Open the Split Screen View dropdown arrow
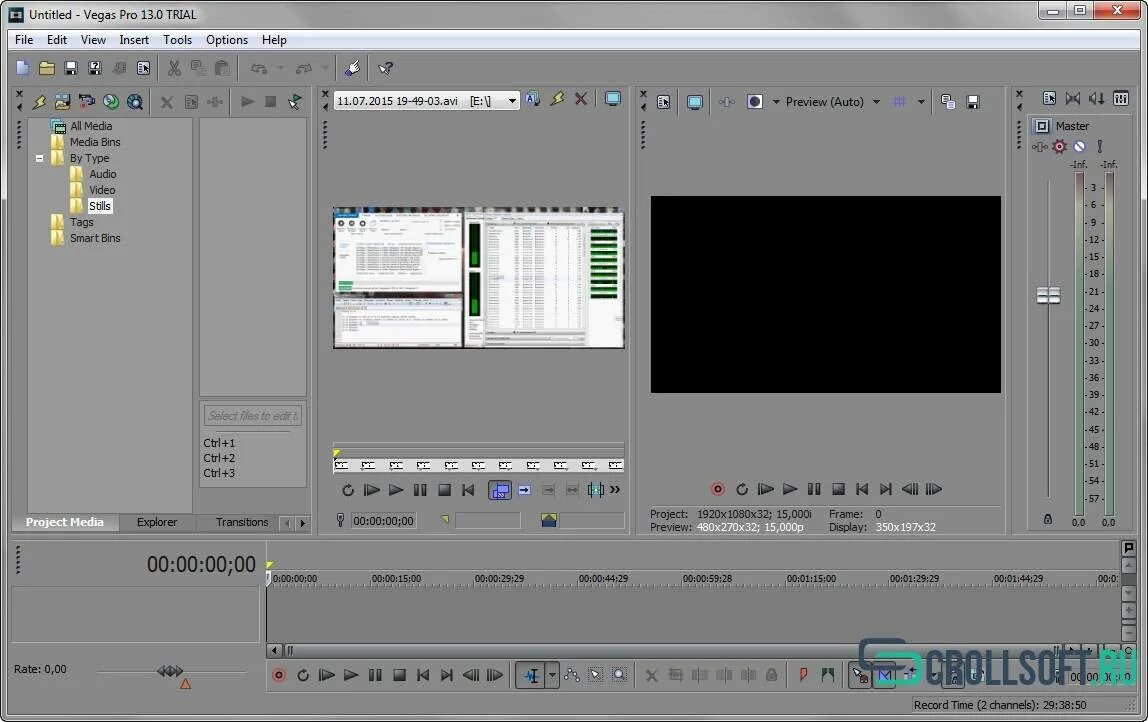Viewport: 1148px width, 722px height. pos(776,102)
